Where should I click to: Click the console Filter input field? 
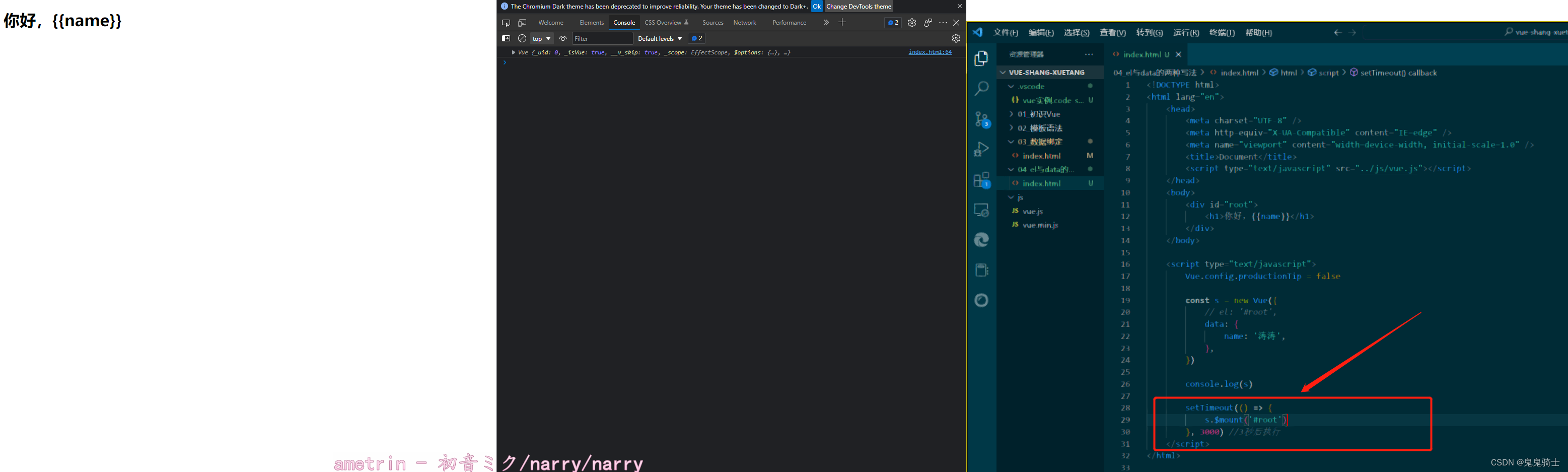(x=602, y=38)
